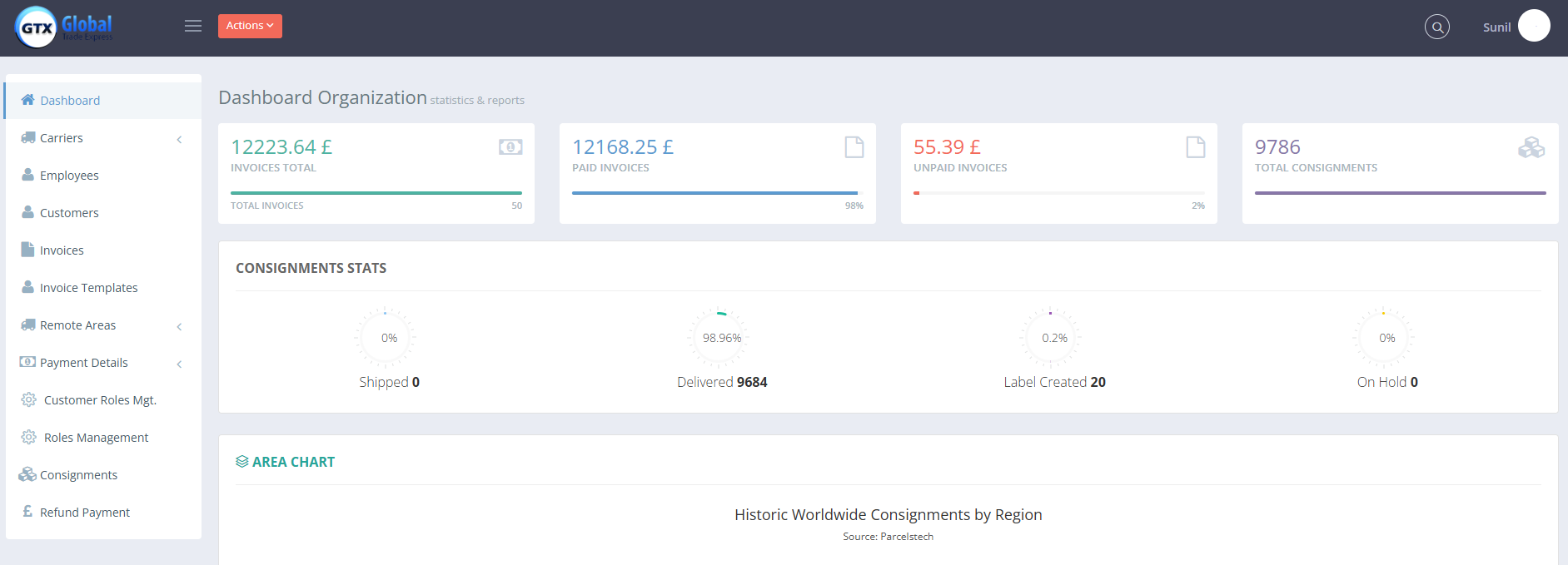The width and height of the screenshot is (1568, 565).
Task: Click the GTX Global Trade Express logo
Action: [x=64, y=27]
